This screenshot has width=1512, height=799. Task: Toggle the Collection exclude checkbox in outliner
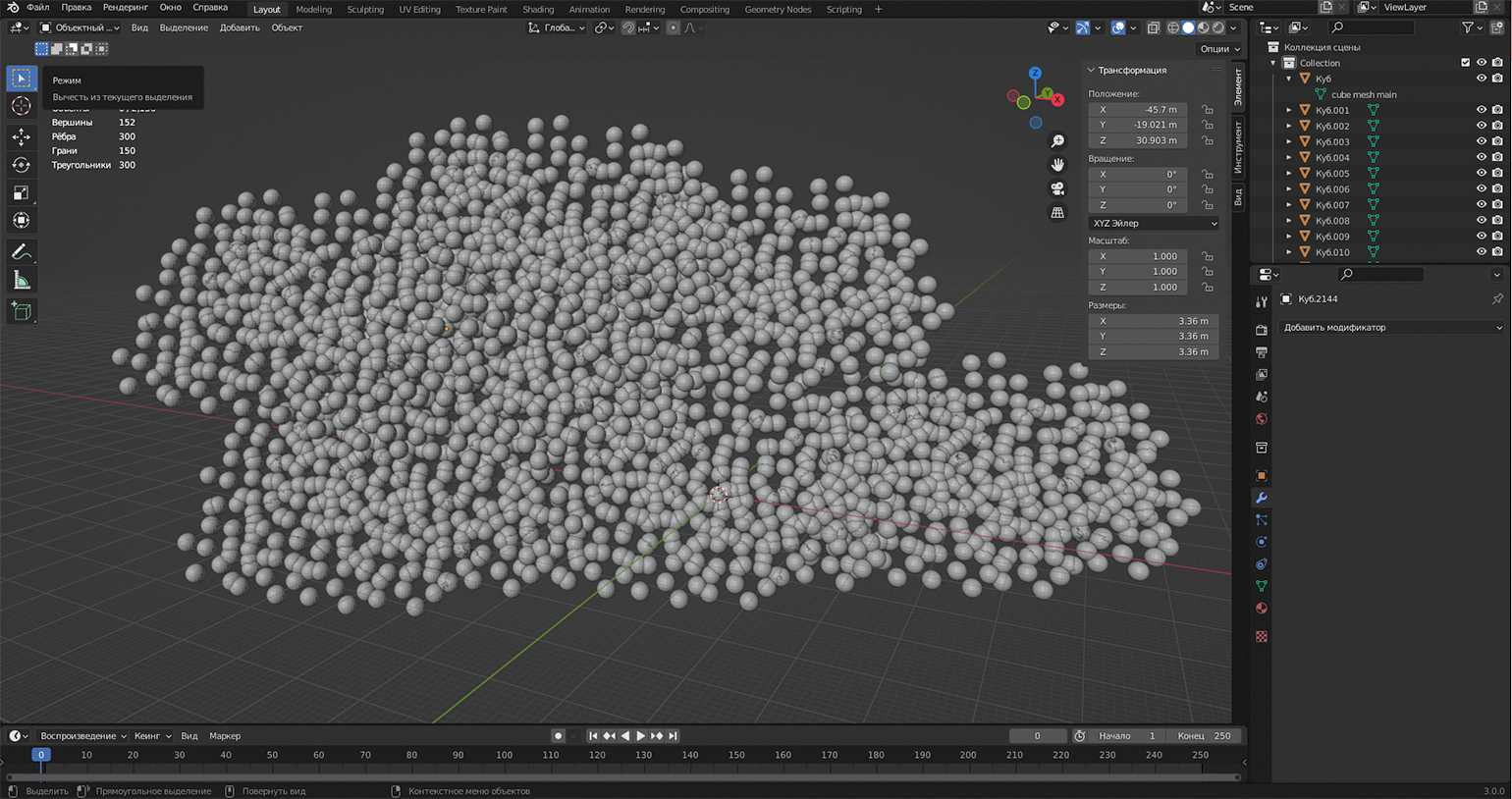tap(1465, 63)
